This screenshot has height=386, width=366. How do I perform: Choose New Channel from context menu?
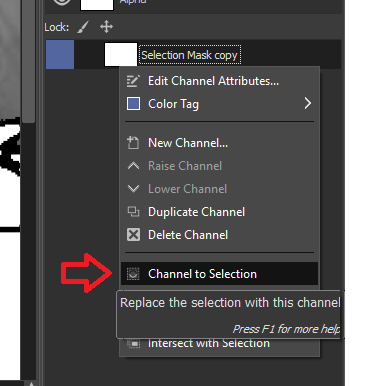click(219, 143)
